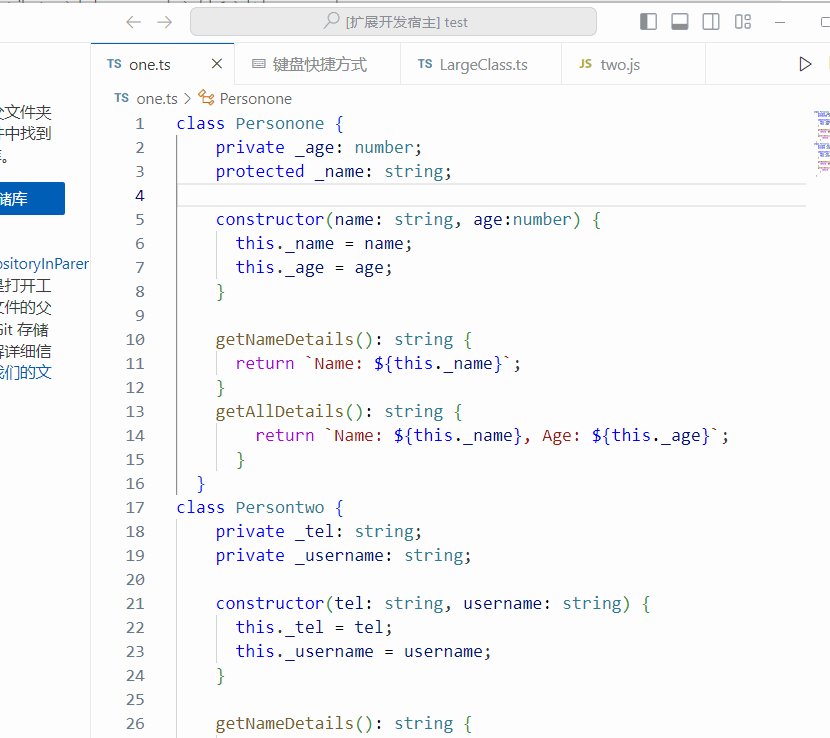830x738 pixels.
Task: Click 'this._name = name;' on line 6
Action: click(323, 243)
